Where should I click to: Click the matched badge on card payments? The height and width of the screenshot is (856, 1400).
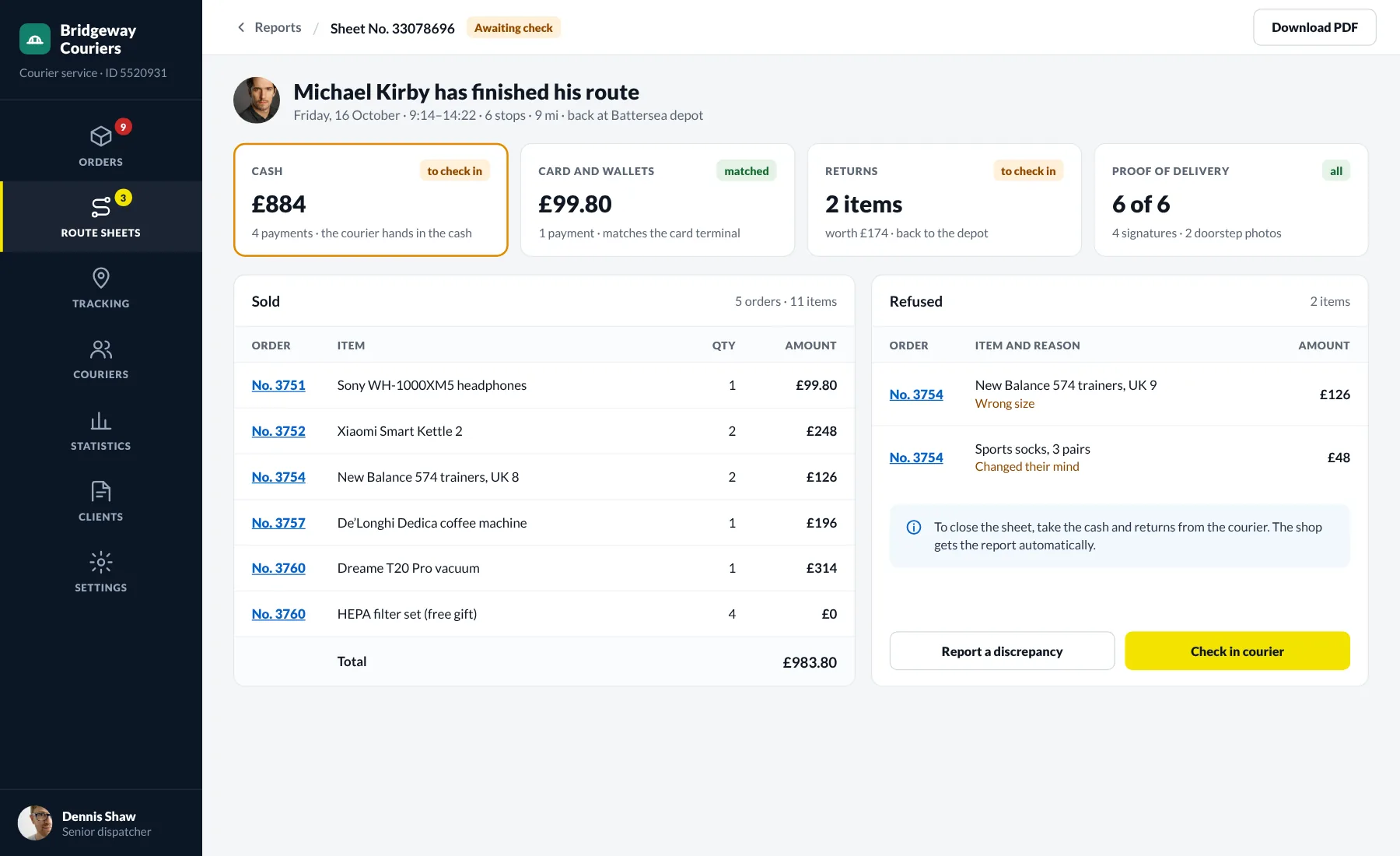click(747, 171)
